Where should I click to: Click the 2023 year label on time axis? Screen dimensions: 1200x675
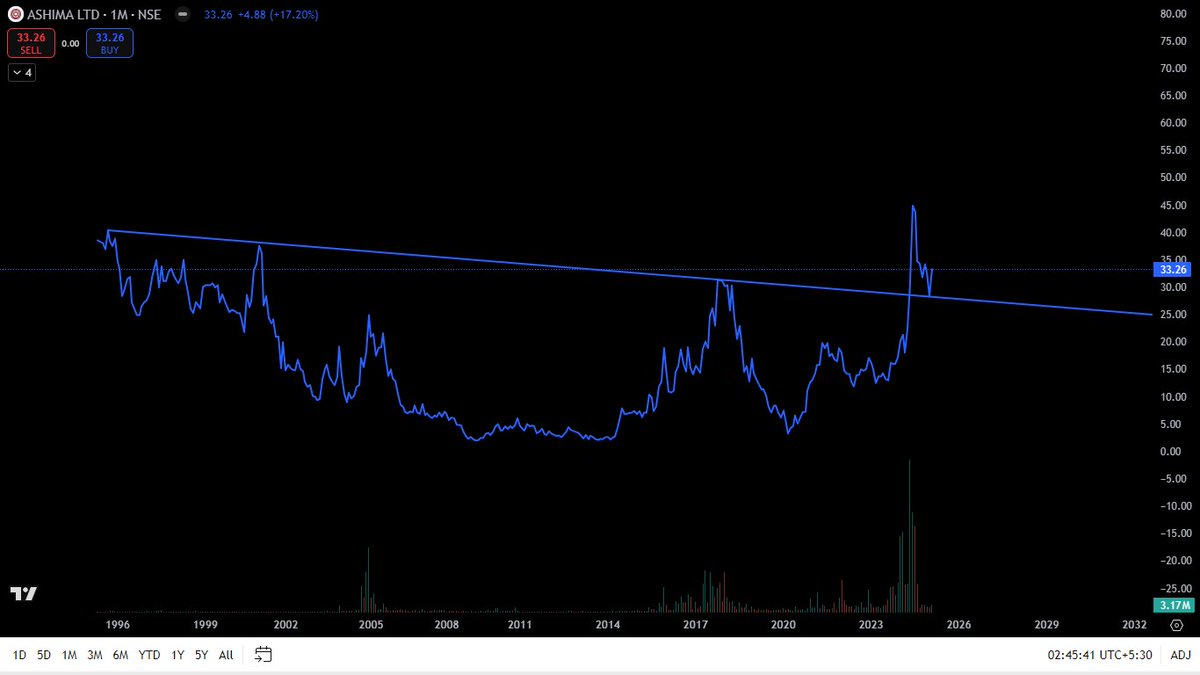pyautogui.click(x=871, y=624)
